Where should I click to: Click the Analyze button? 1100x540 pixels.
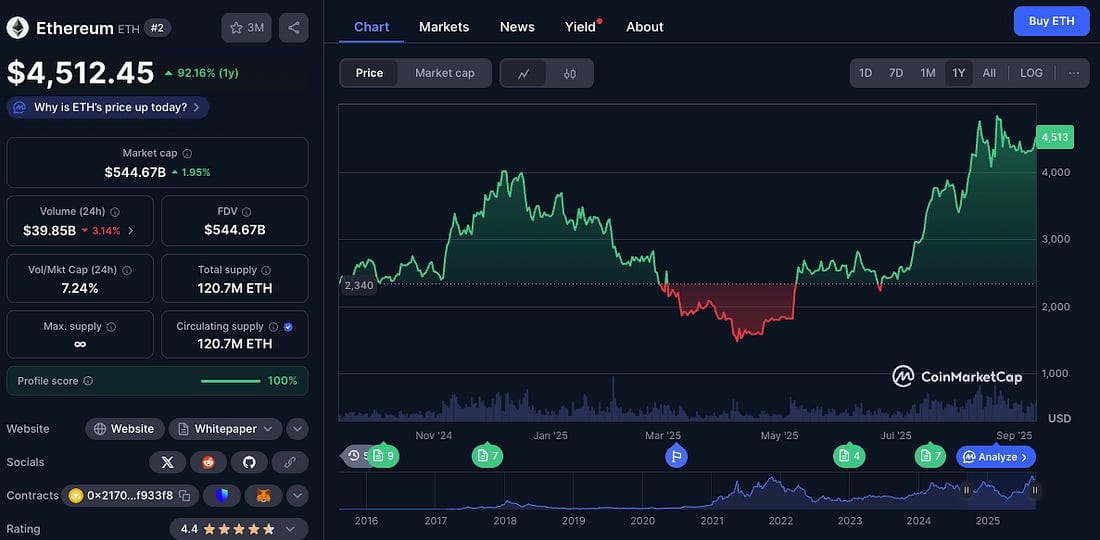996,457
